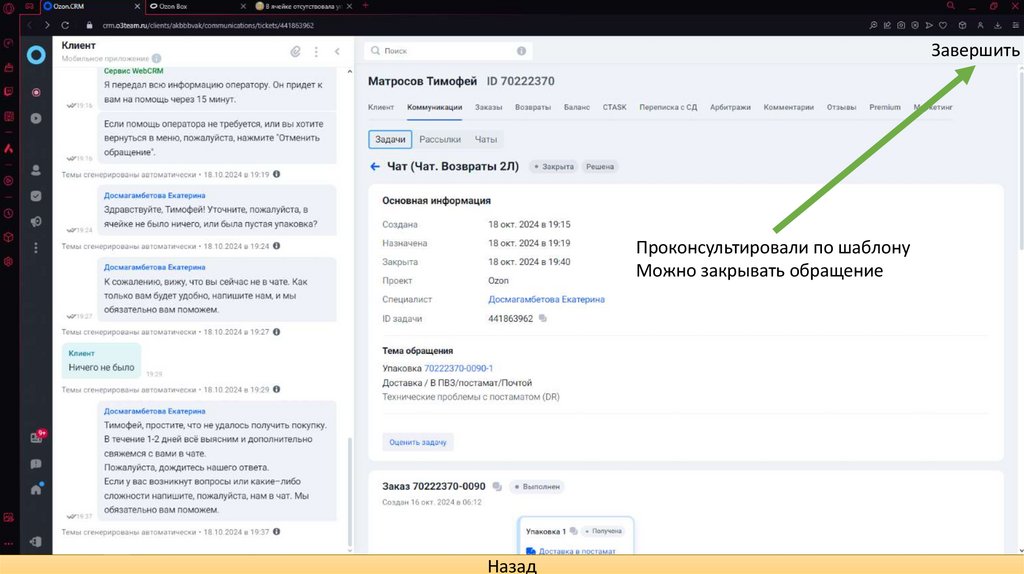Reload the page with the browser refresh icon
Screen dimensions: 1024x574
coord(65,25)
